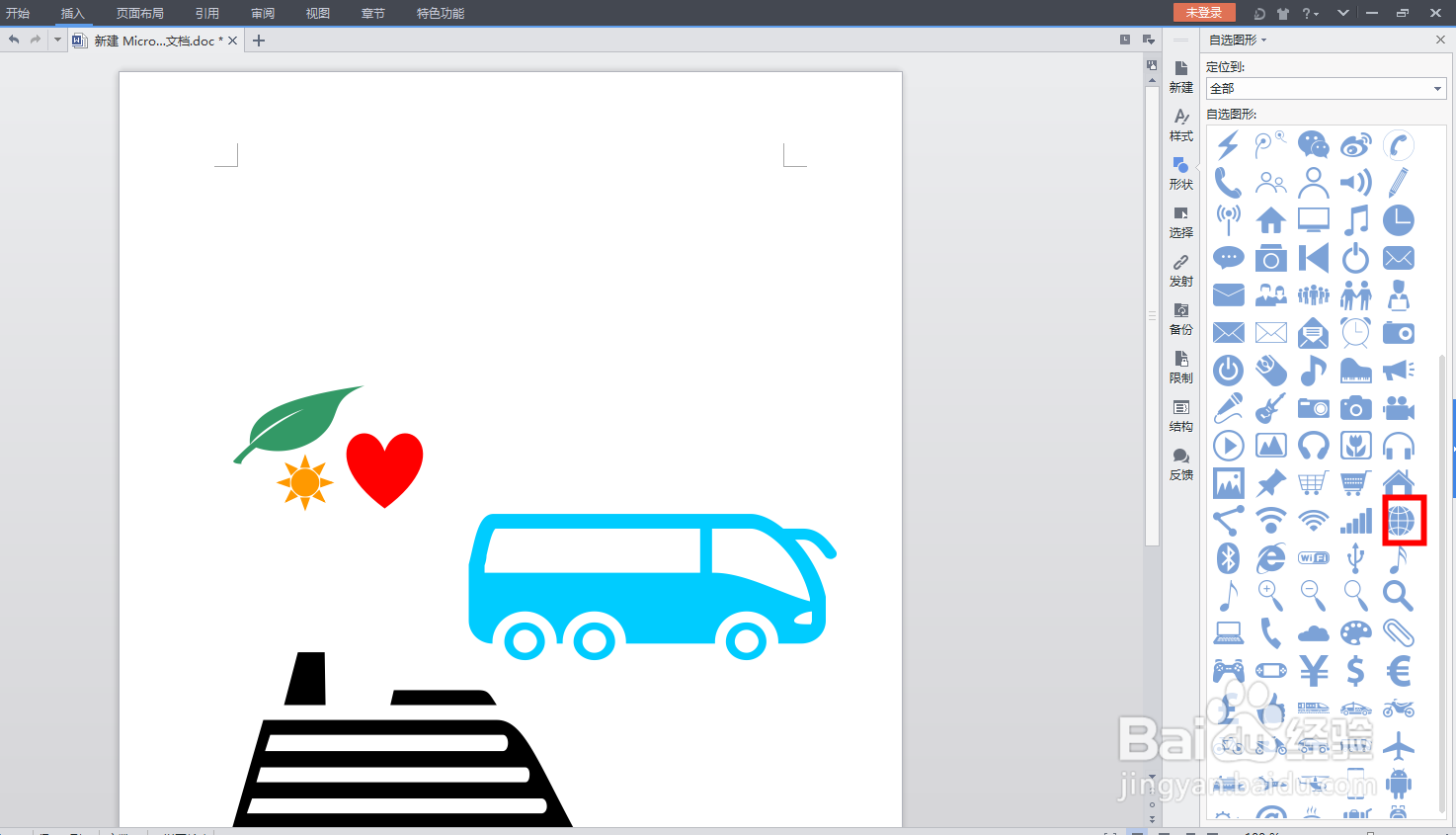1456x835 pixels.
Task: Add a new document tab with plus
Action: click(x=259, y=41)
